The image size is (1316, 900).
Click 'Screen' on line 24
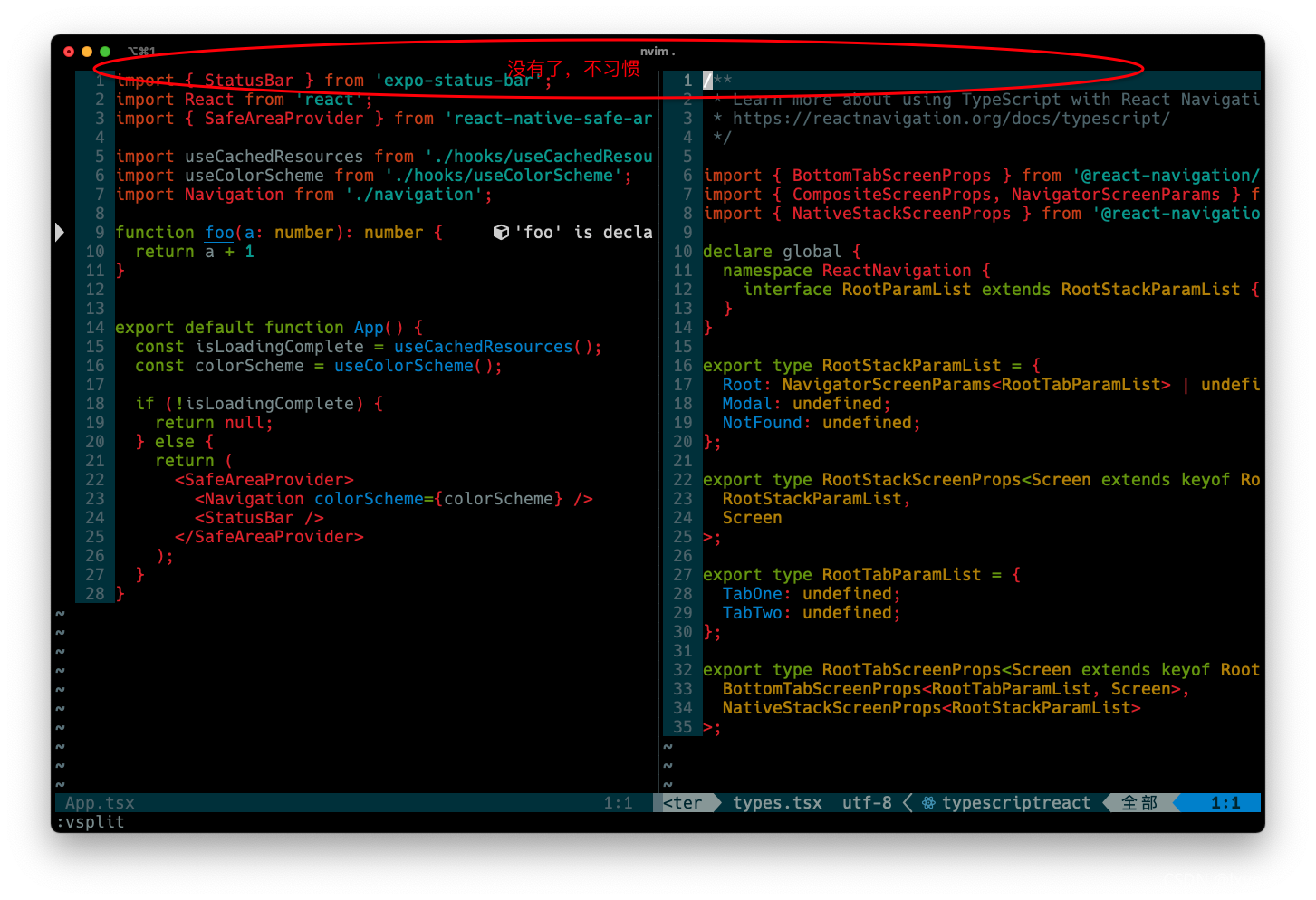(x=752, y=518)
